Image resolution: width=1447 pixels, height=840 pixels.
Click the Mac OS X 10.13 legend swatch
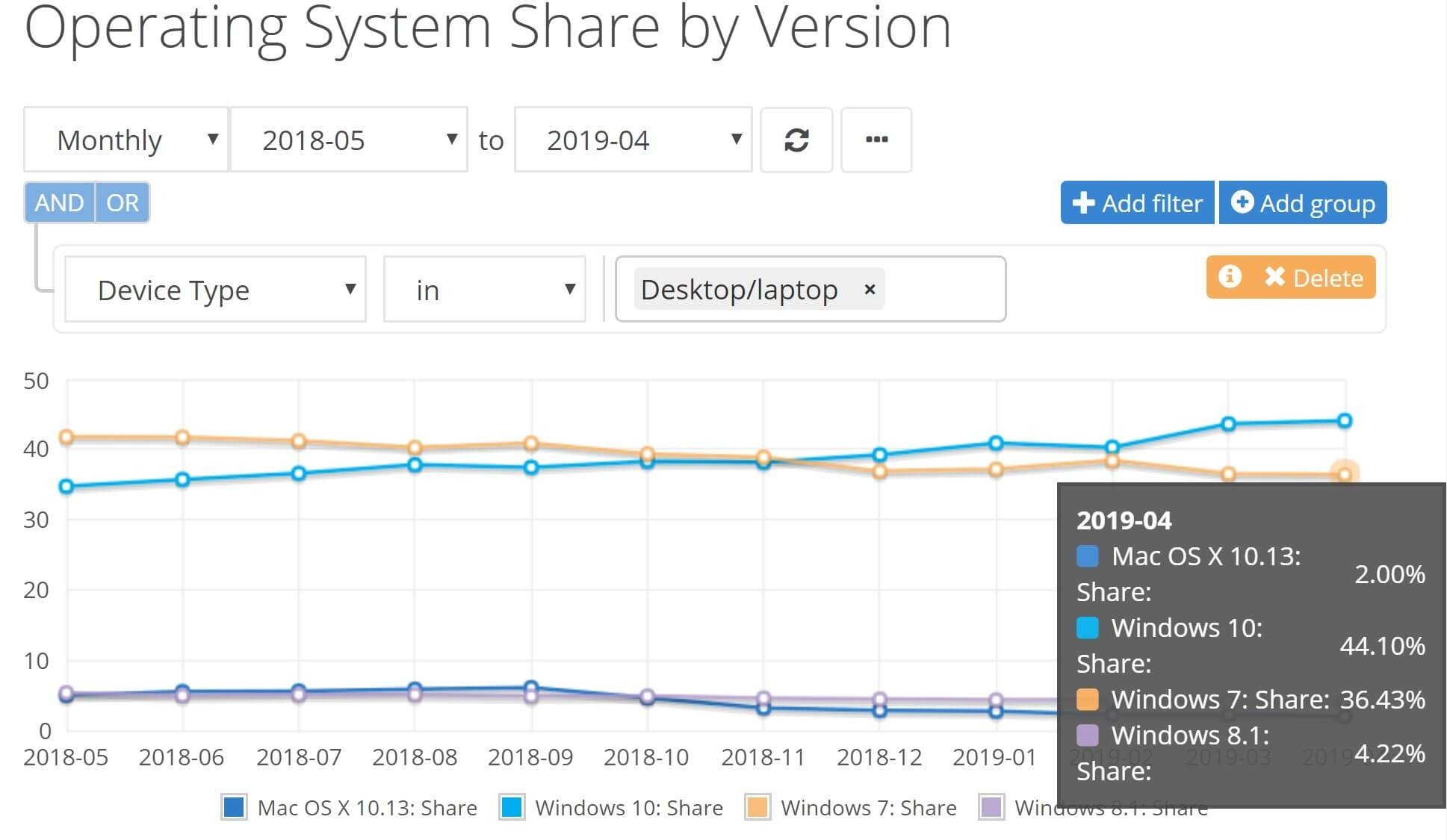coord(235,807)
